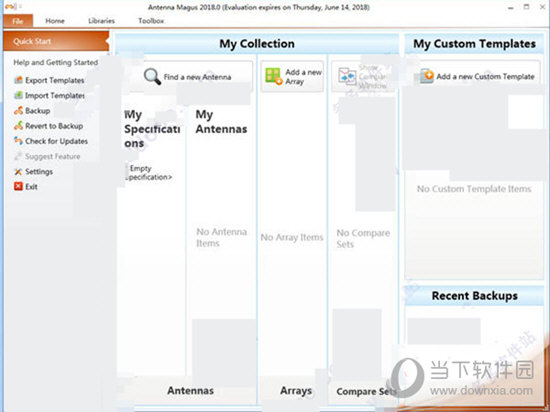Click the red Exit icon
The width and height of the screenshot is (550, 412).
pos(18,187)
